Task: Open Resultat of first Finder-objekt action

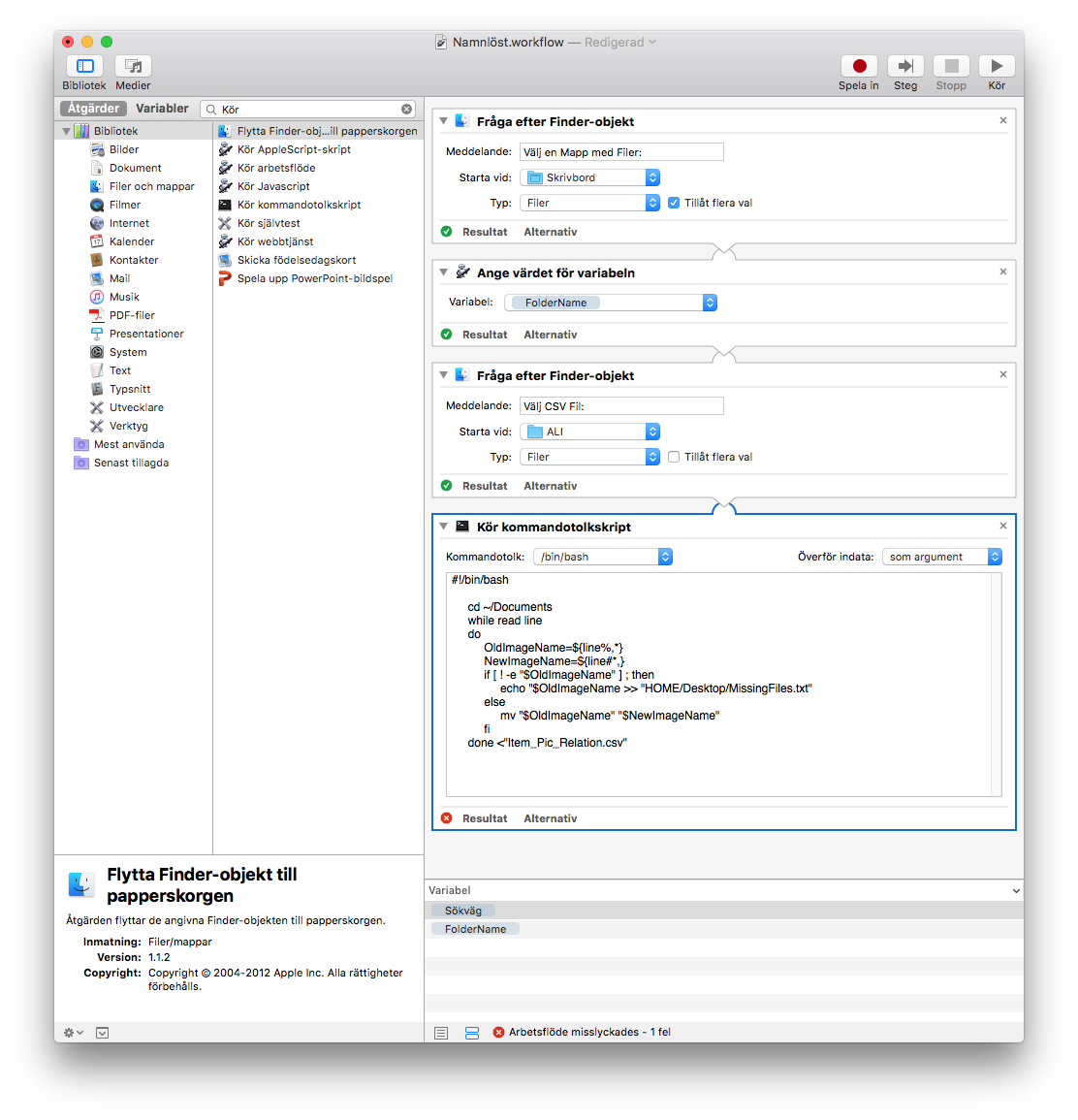Action: pyautogui.click(x=484, y=232)
